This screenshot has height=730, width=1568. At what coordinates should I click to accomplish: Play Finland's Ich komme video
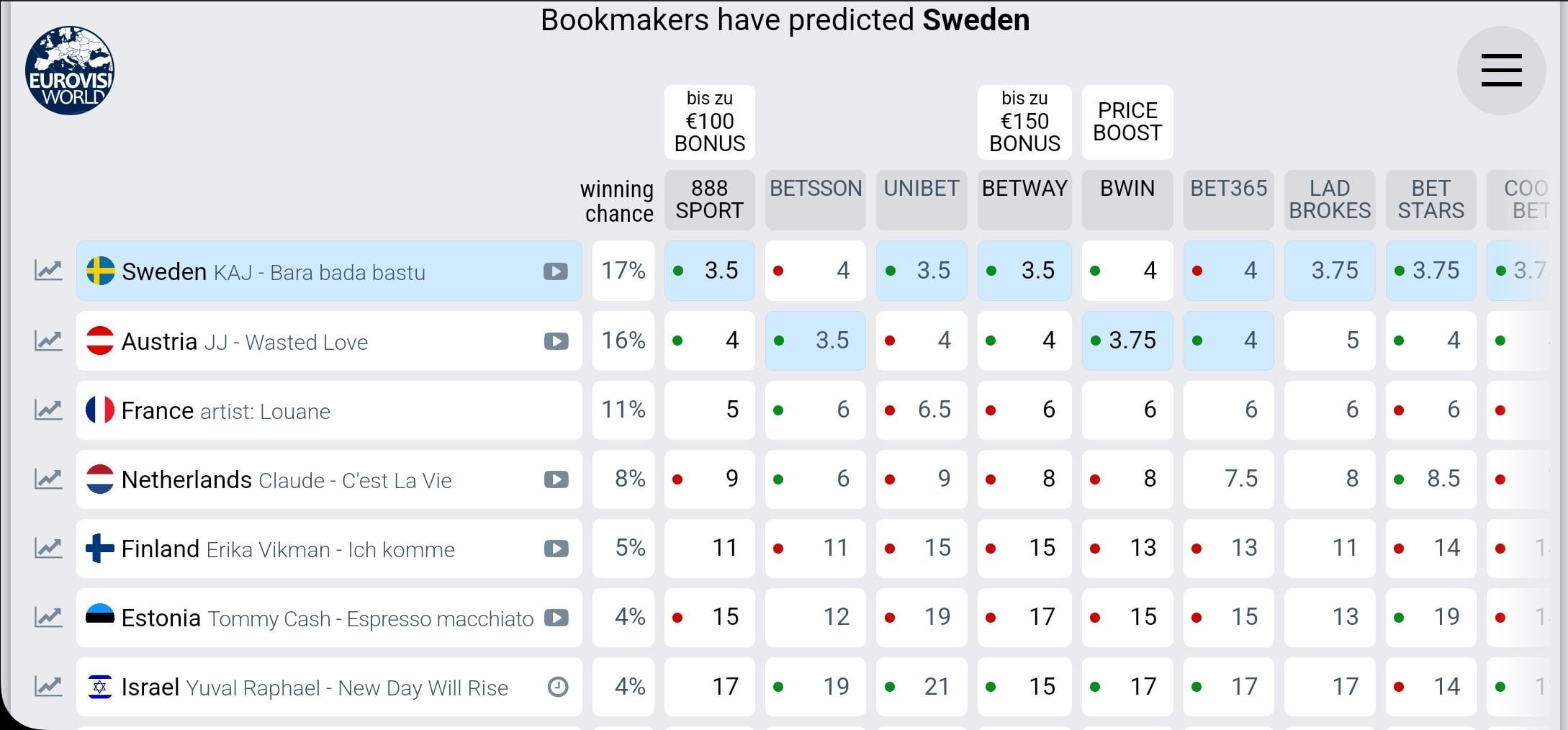point(556,549)
